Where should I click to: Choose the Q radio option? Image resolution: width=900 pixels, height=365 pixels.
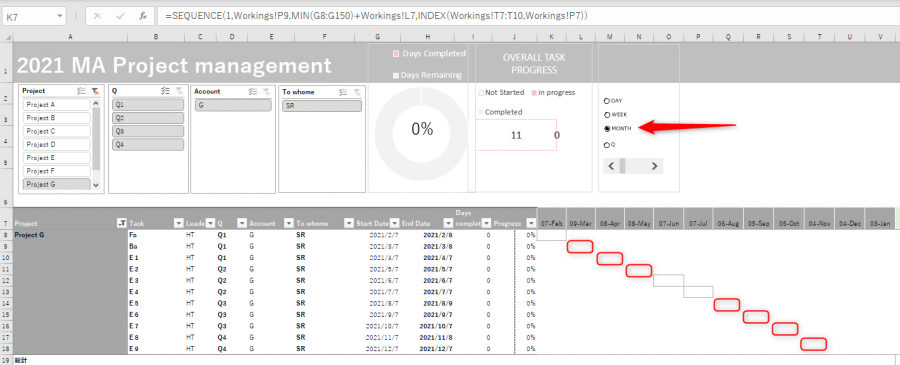tap(607, 145)
